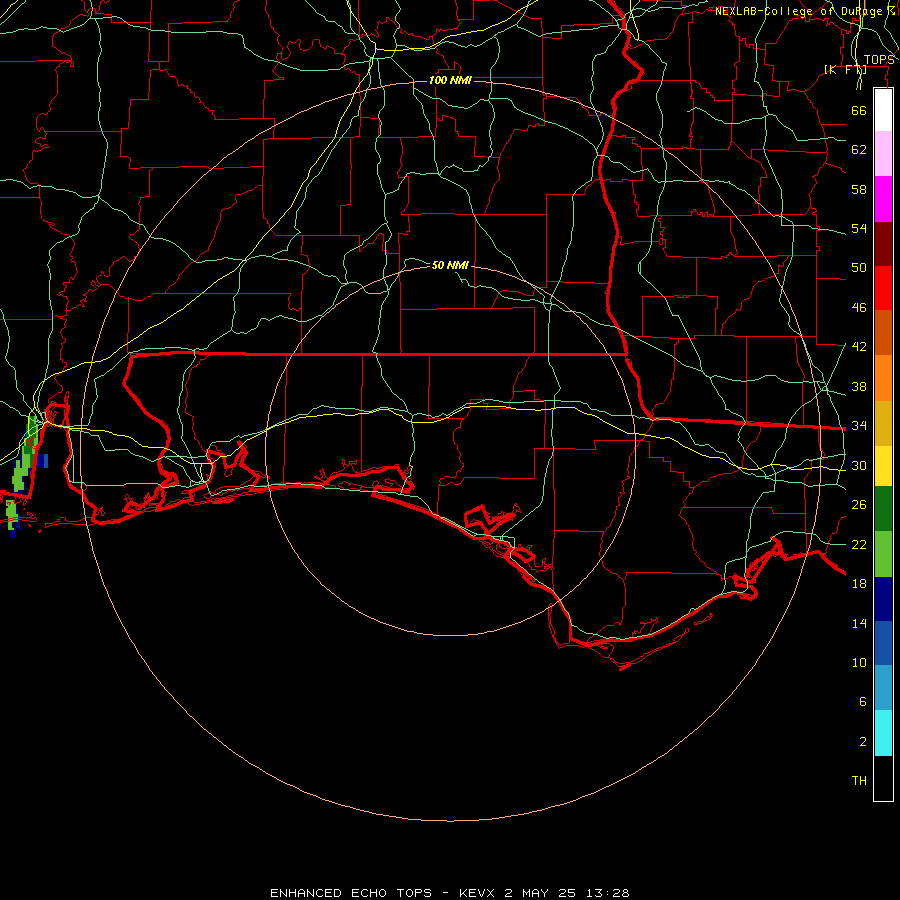Viewport: 900px width, 900px height.
Task: Click the gold swatch between 34 and 38
Action: (x=883, y=423)
